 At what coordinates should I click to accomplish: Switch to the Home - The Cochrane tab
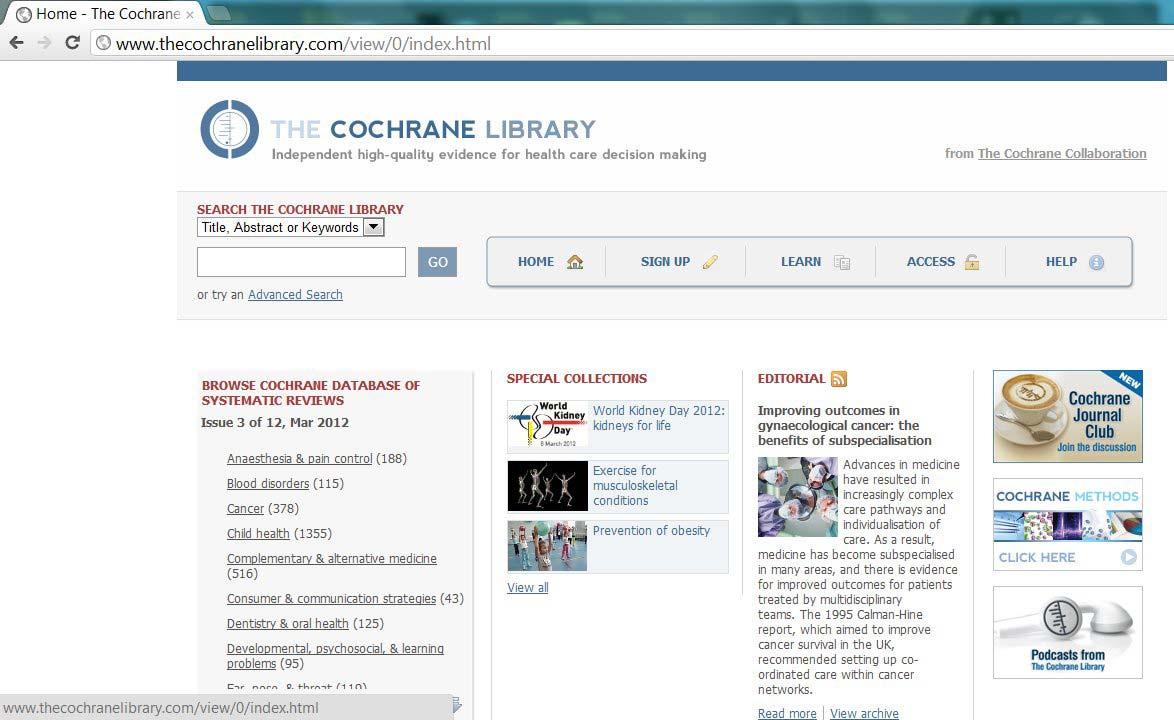pyautogui.click(x=105, y=14)
